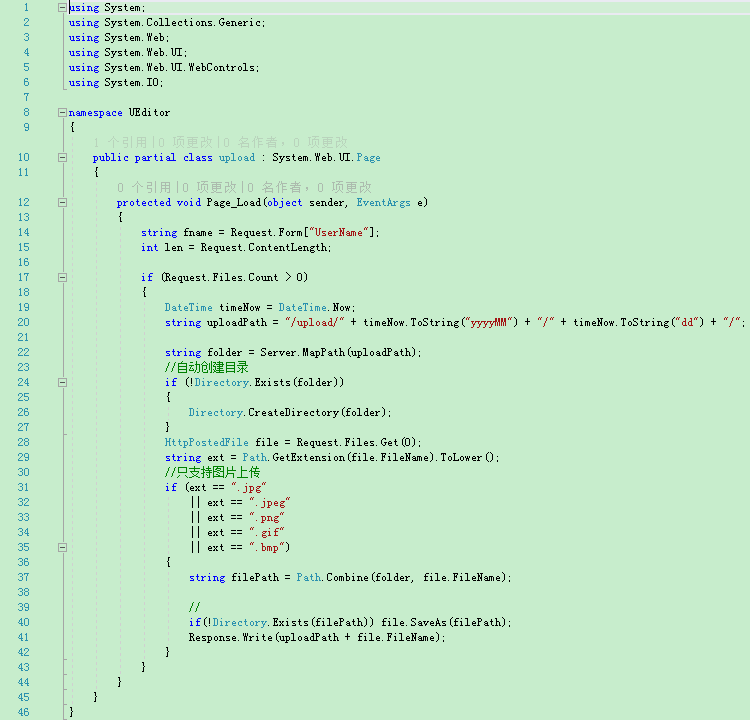The width and height of the screenshot is (750, 720).
Task: Click the "dd" format string
Action: pos(687,322)
